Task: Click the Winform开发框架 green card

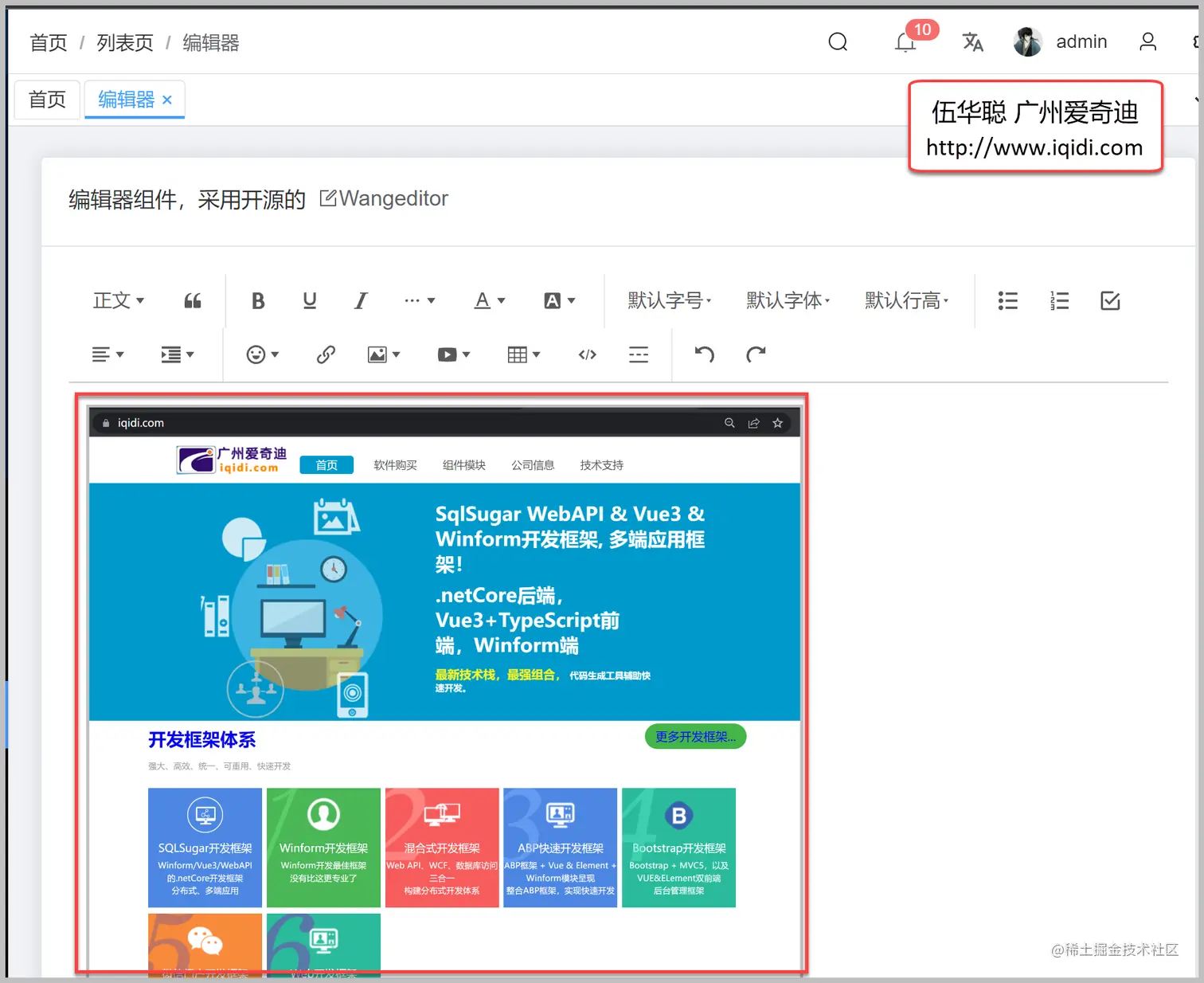Action: [x=323, y=848]
